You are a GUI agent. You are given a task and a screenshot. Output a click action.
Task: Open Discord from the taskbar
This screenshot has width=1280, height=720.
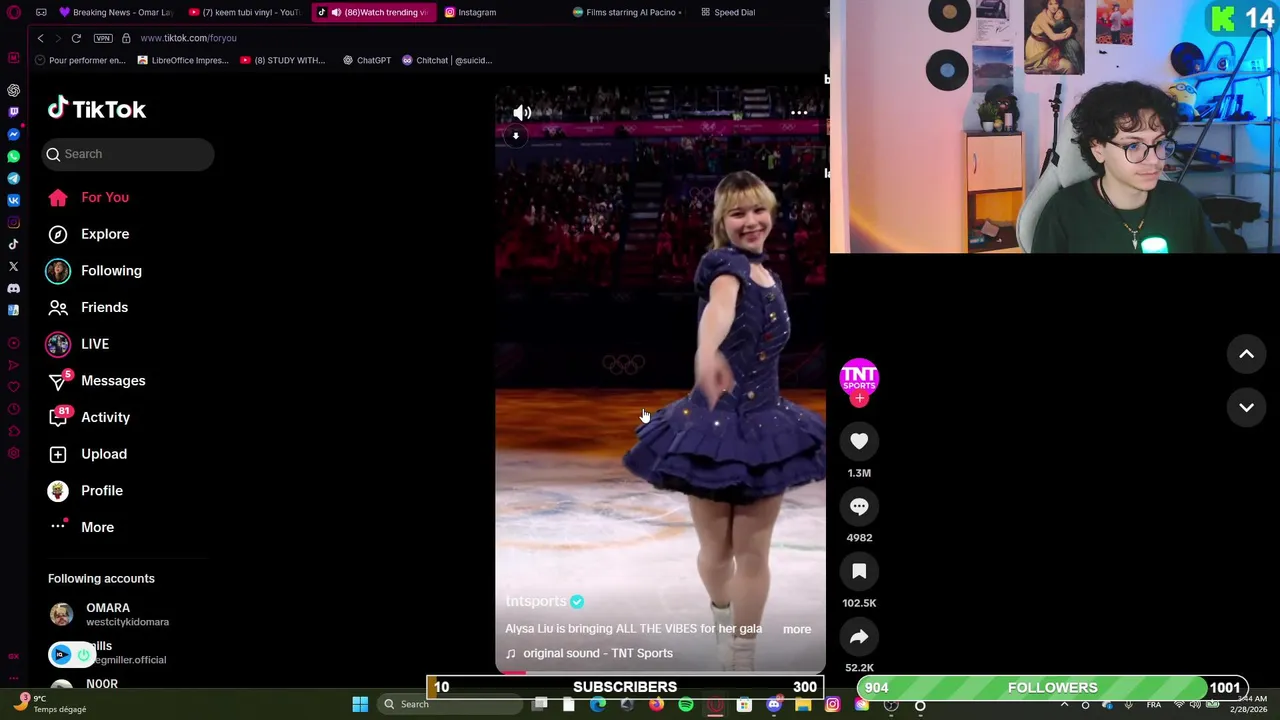774,704
